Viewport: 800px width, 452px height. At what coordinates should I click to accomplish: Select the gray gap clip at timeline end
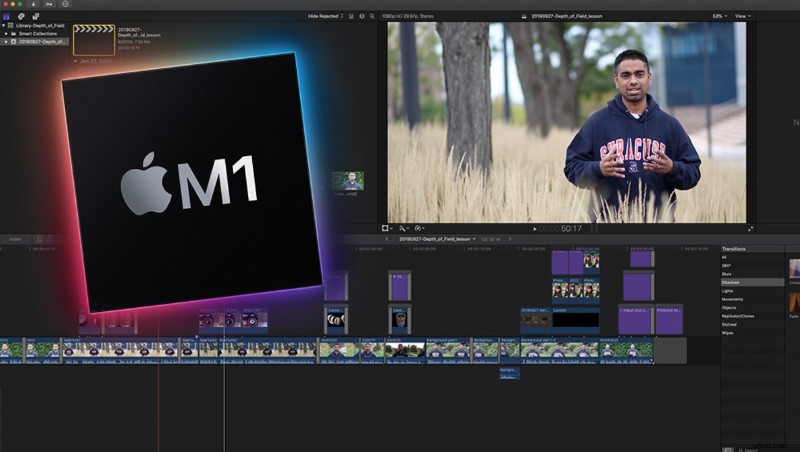click(x=670, y=350)
